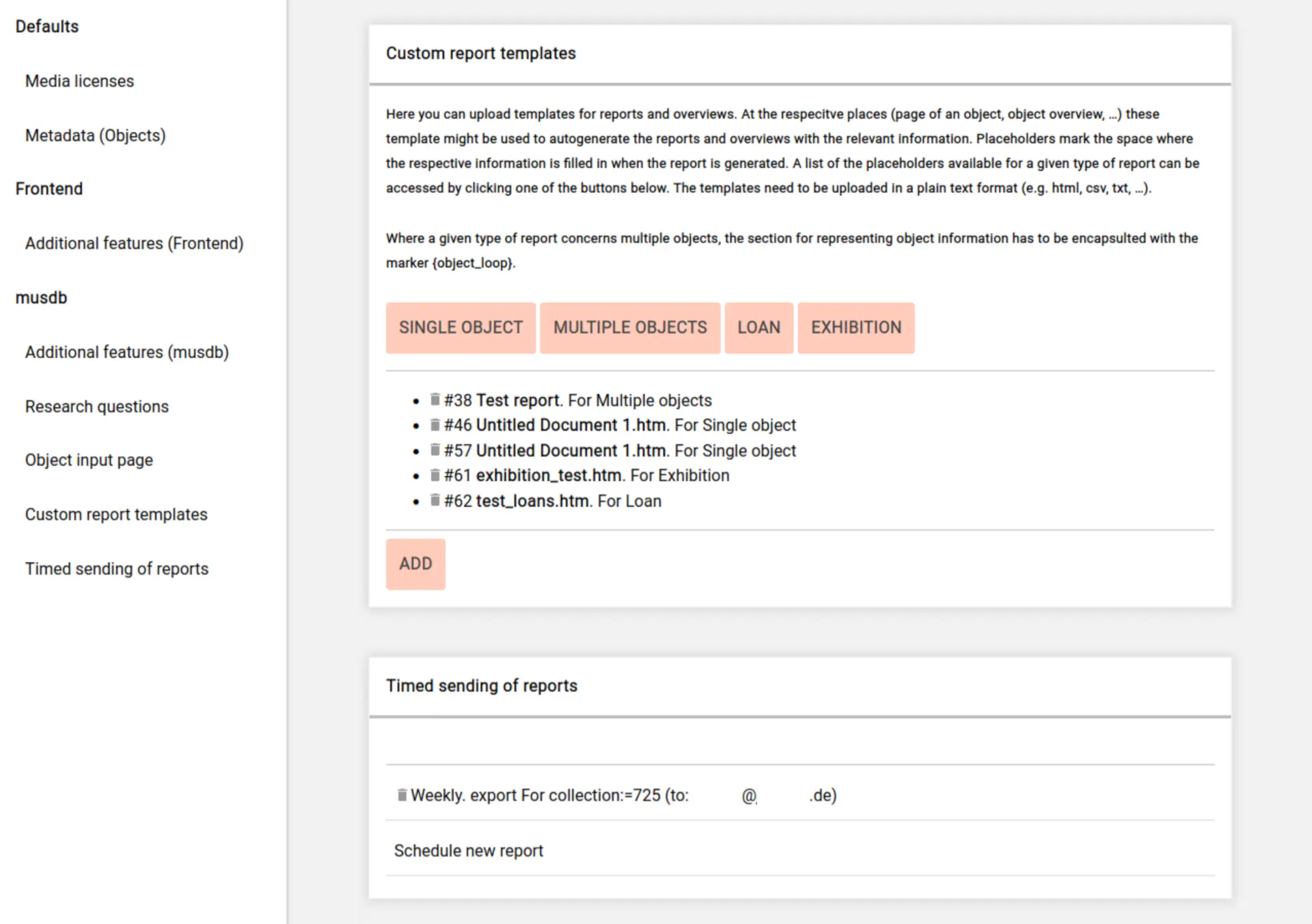
Task: Click the musdb sidebar heading
Action: (41, 298)
